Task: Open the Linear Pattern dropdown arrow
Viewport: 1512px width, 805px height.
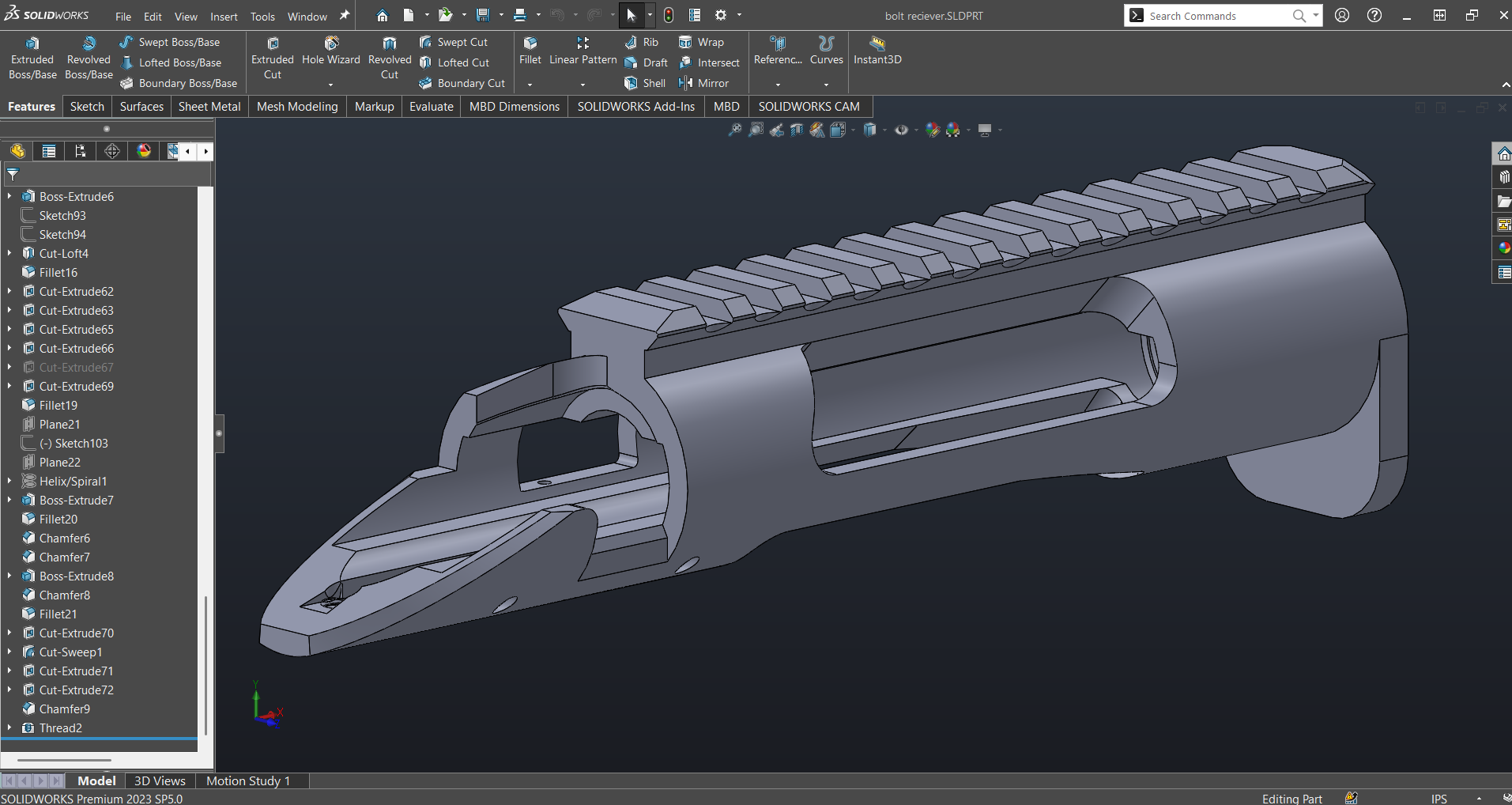Action: click(x=583, y=84)
